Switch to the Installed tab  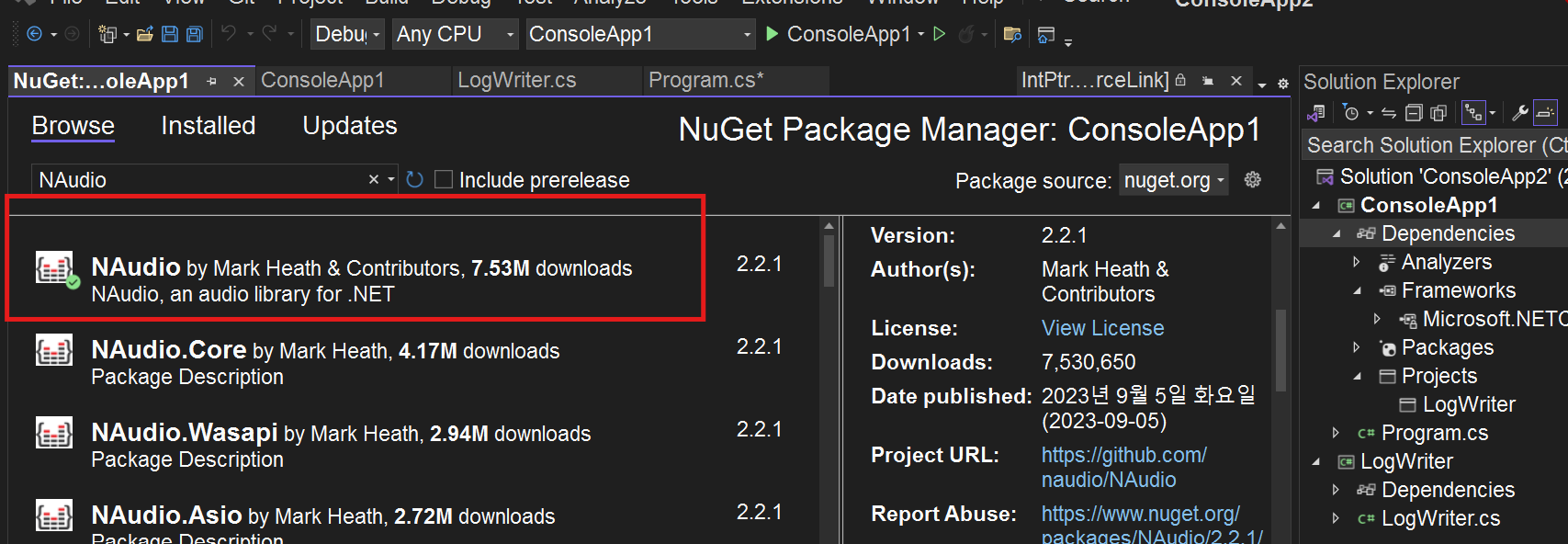pyautogui.click(x=209, y=125)
